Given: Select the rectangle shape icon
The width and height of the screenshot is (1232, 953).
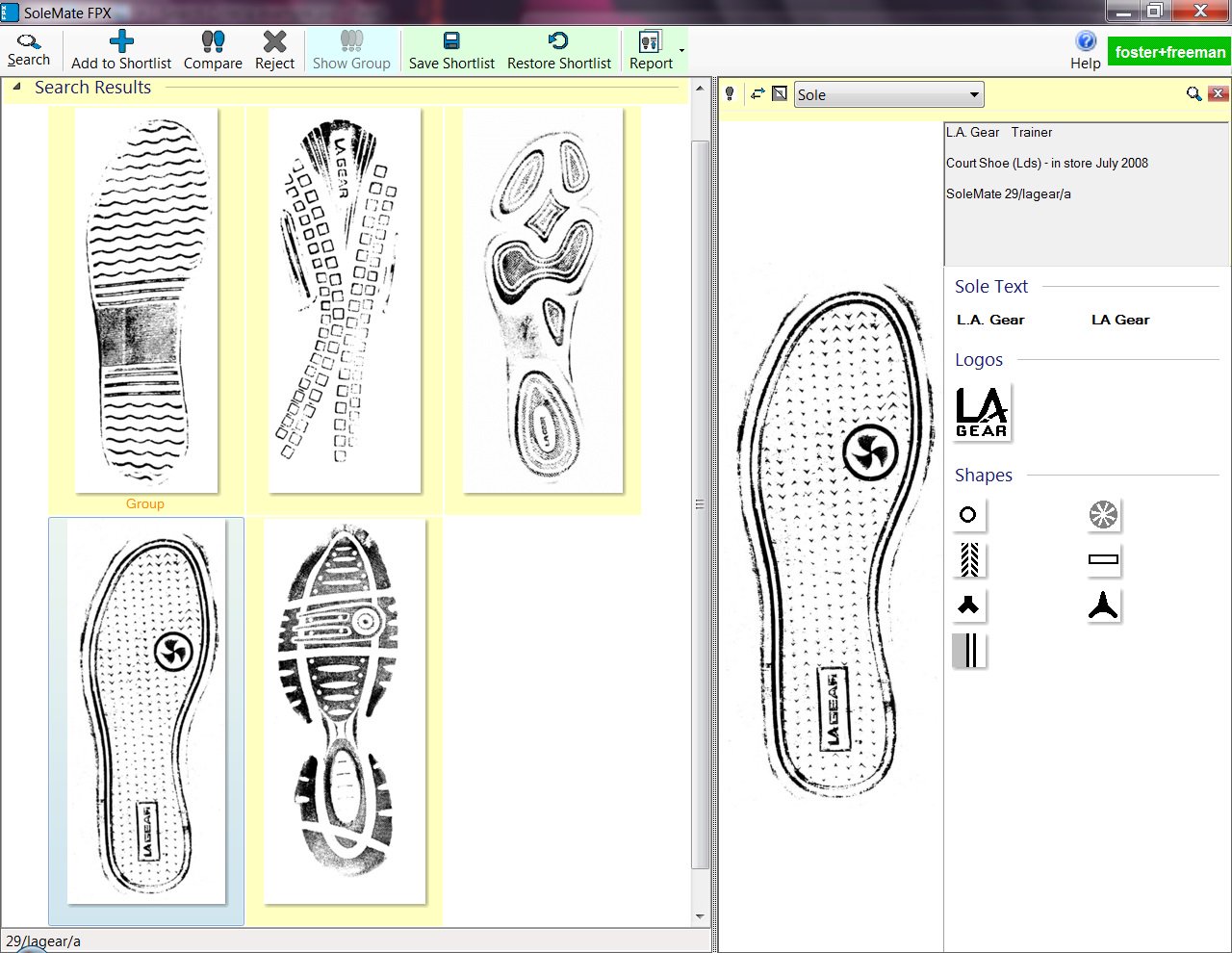Looking at the screenshot, I should coord(1103,558).
